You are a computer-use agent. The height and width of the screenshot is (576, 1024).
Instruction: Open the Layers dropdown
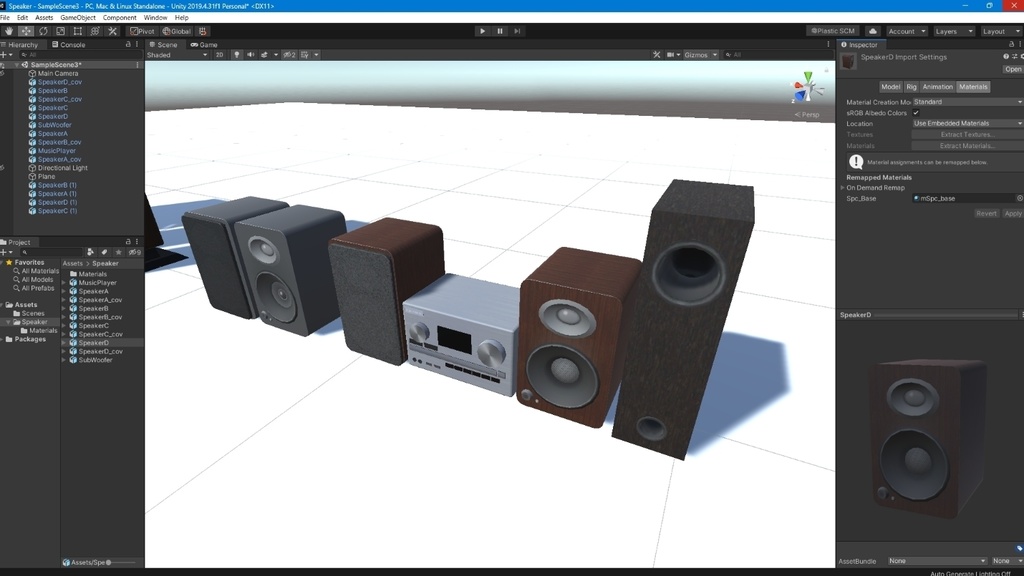pos(953,31)
